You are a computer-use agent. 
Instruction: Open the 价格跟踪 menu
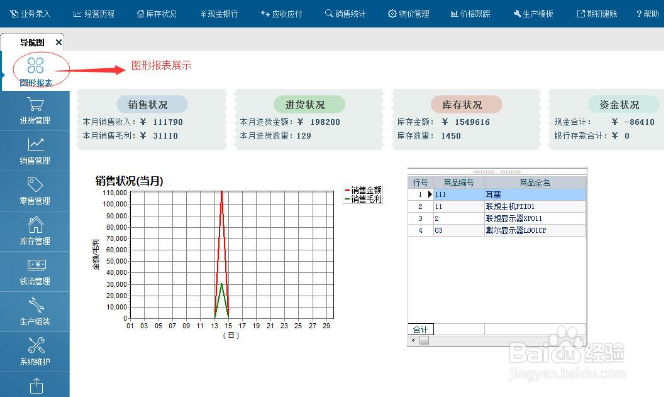pyautogui.click(x=470, y=14)
